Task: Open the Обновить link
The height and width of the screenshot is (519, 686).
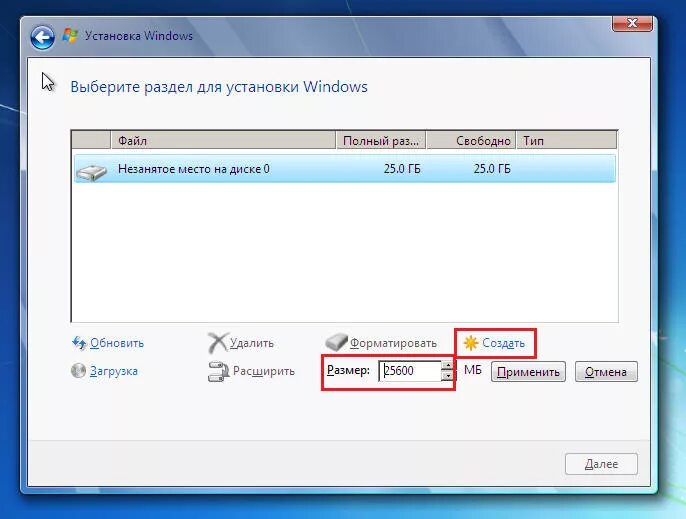Action: 117,343
